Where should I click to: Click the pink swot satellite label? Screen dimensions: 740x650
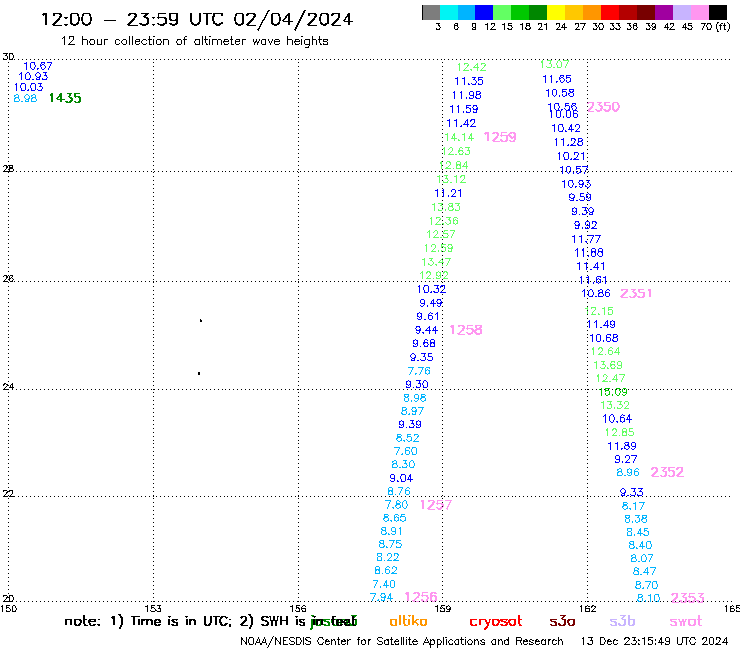(x=686, y=621)
